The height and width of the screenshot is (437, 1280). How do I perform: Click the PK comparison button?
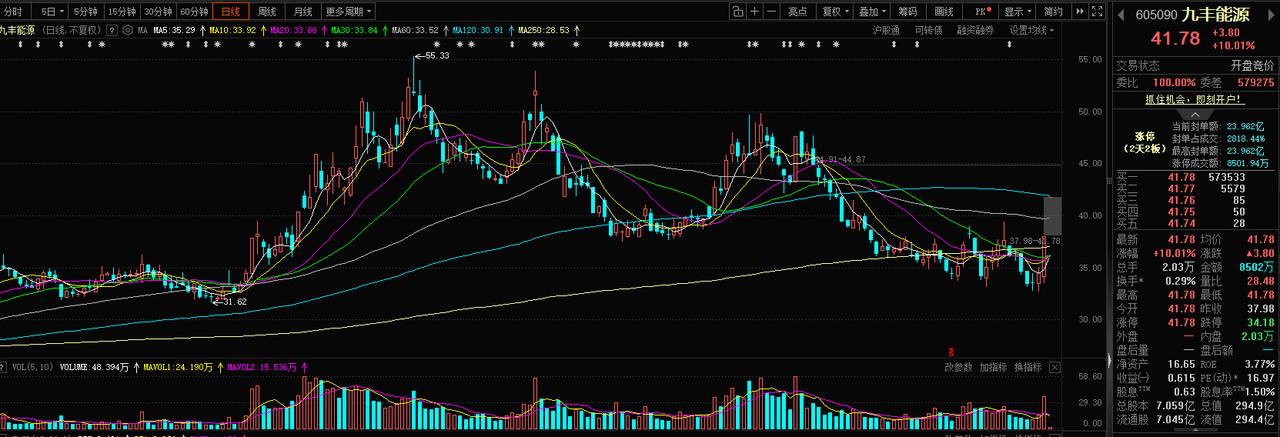click(983, 11)
